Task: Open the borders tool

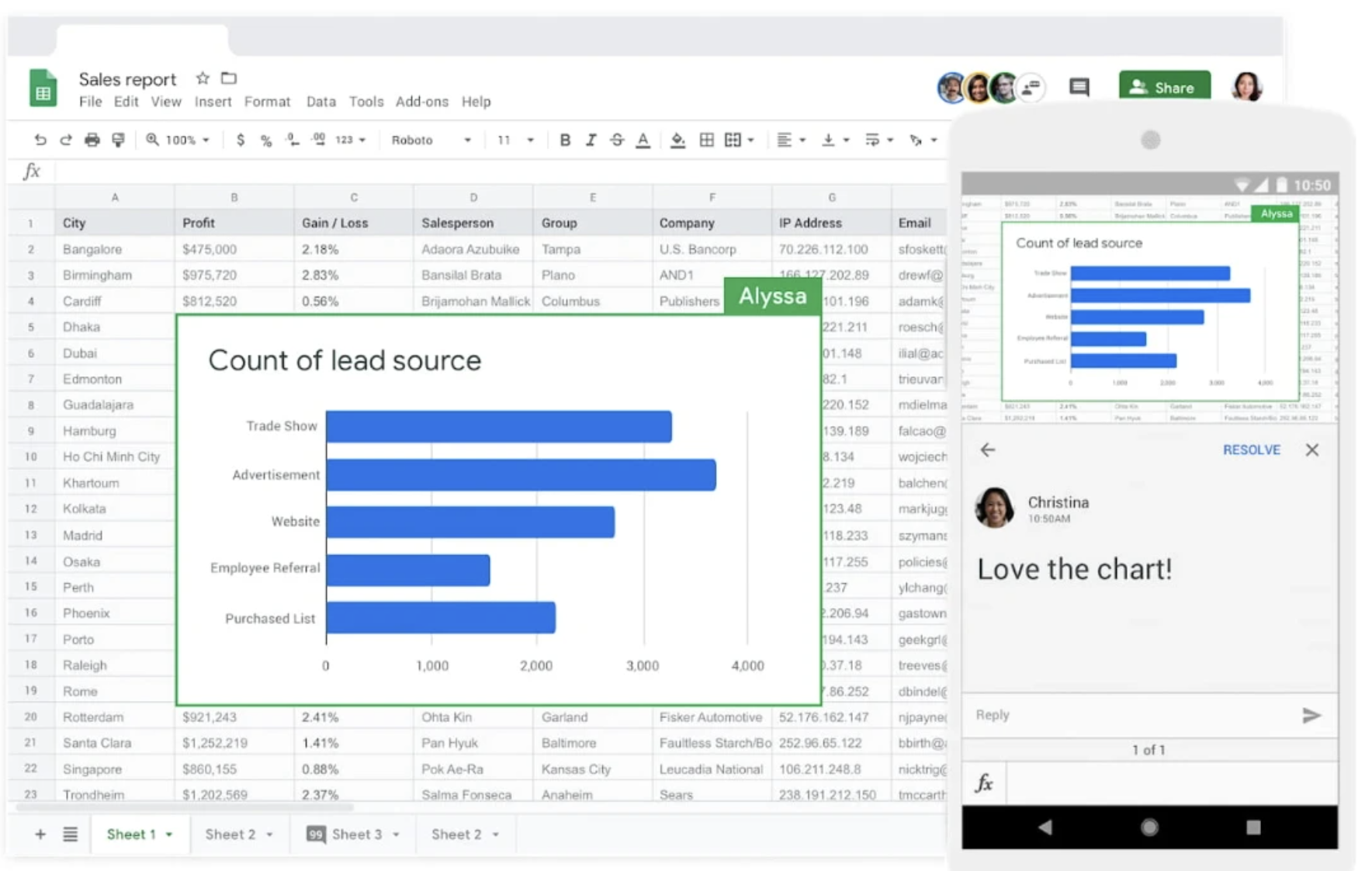Action: [706, 140]
